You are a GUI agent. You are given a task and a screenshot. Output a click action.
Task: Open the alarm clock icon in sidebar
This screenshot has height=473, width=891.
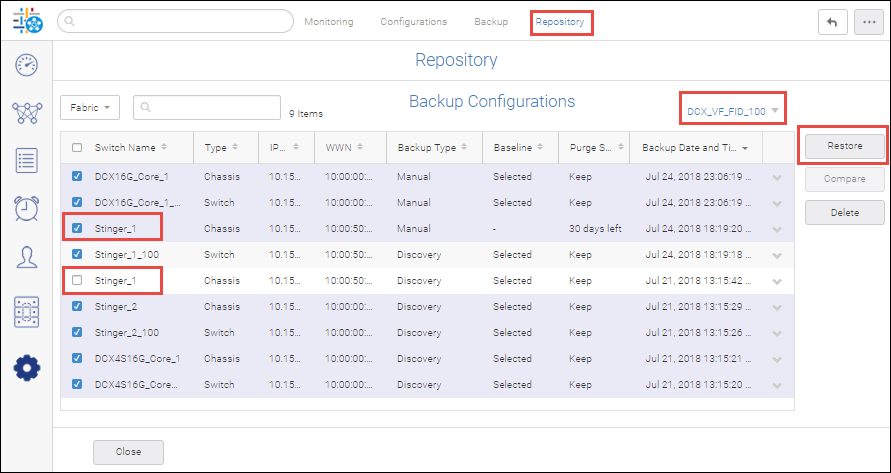click(27, 208)
